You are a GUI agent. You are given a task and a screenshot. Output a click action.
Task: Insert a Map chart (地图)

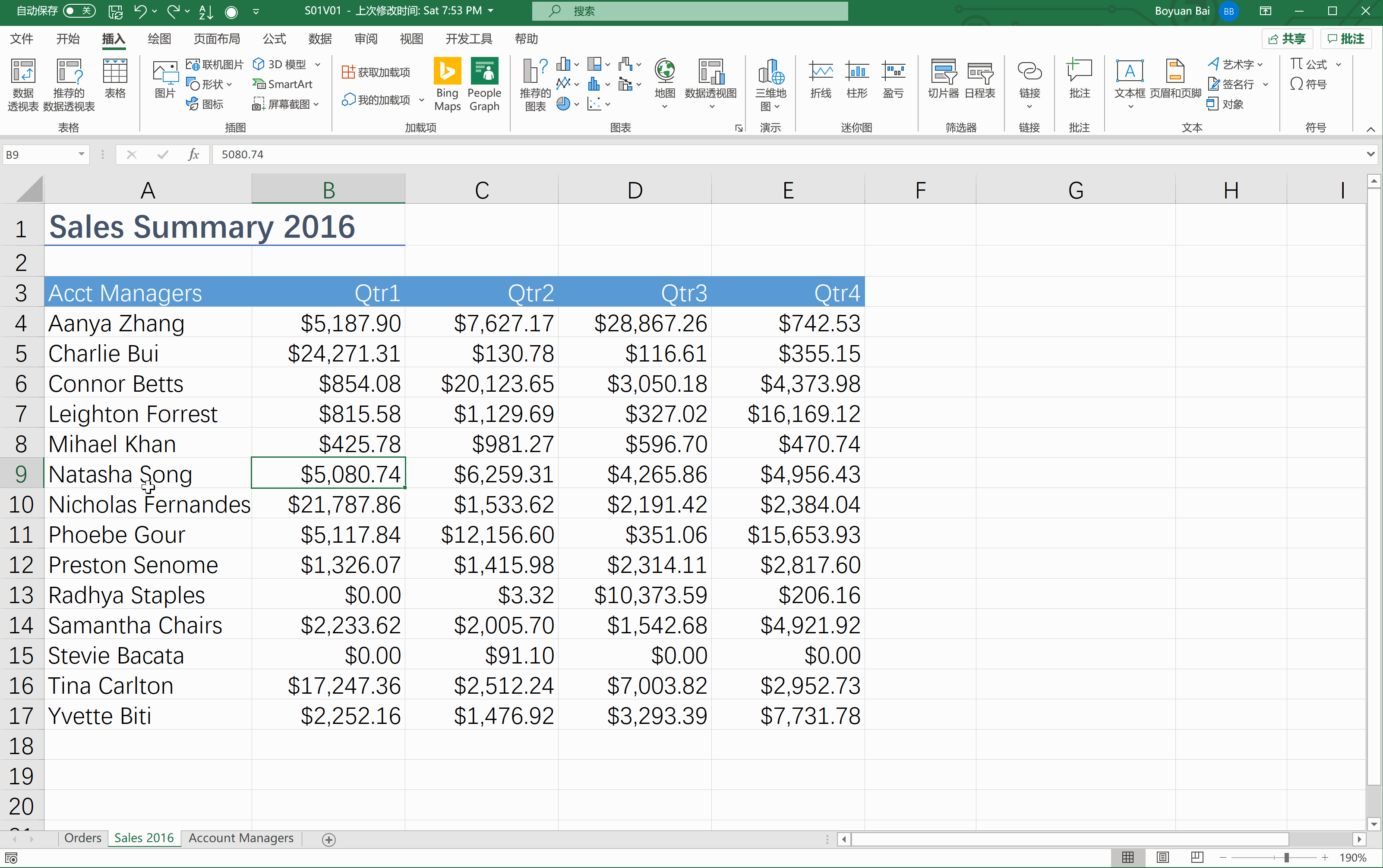[664, 85]
